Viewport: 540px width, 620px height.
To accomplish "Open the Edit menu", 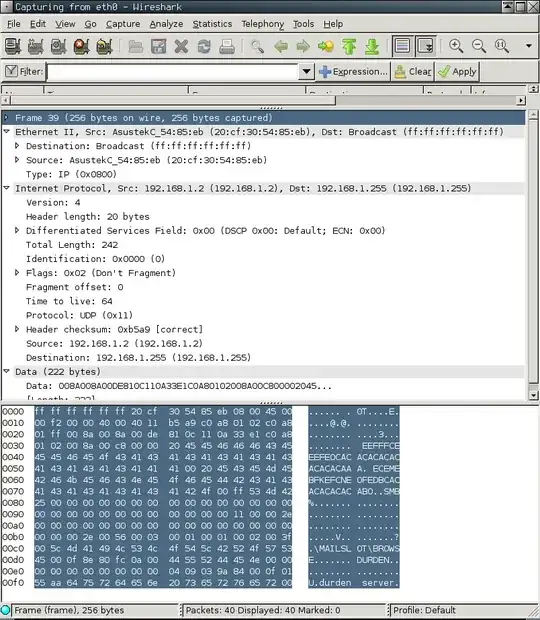I will click(38, 24).
